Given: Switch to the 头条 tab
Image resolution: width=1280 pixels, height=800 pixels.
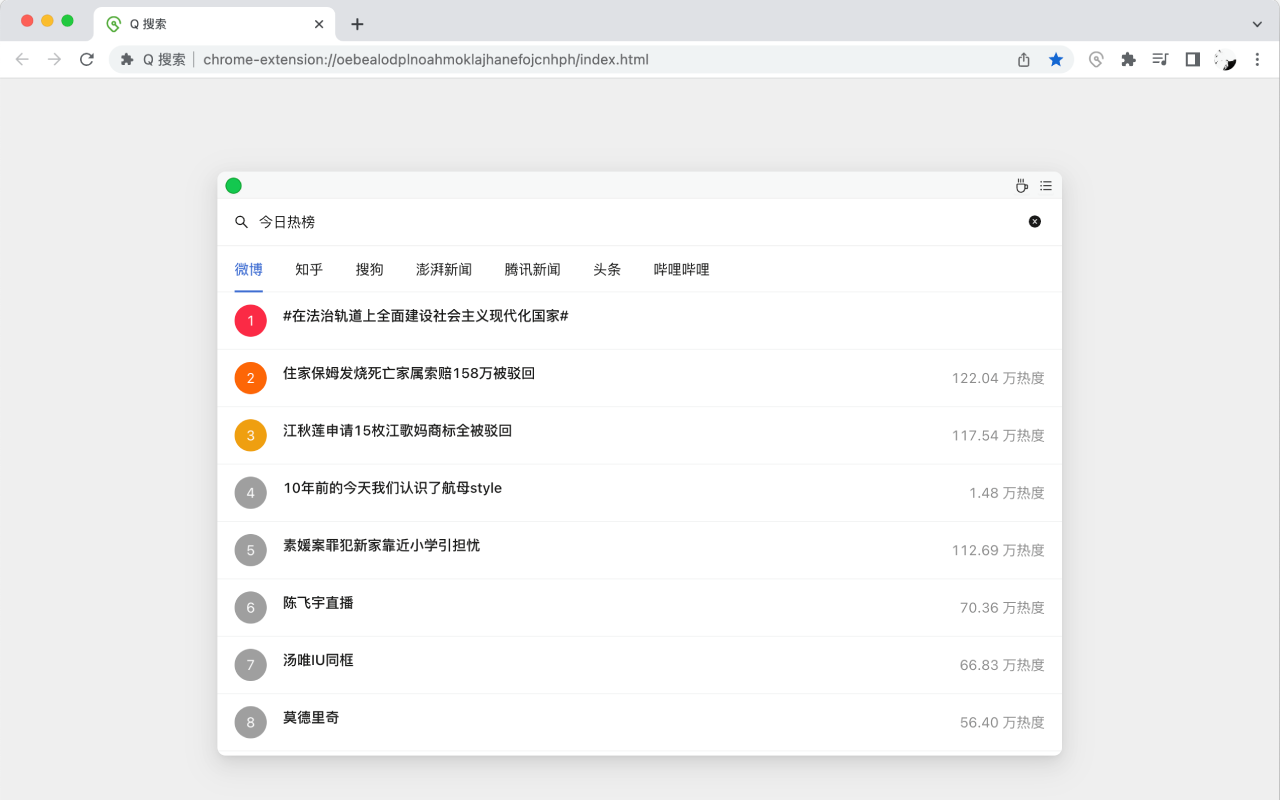Looking at the screenshot, I should 607,270.
